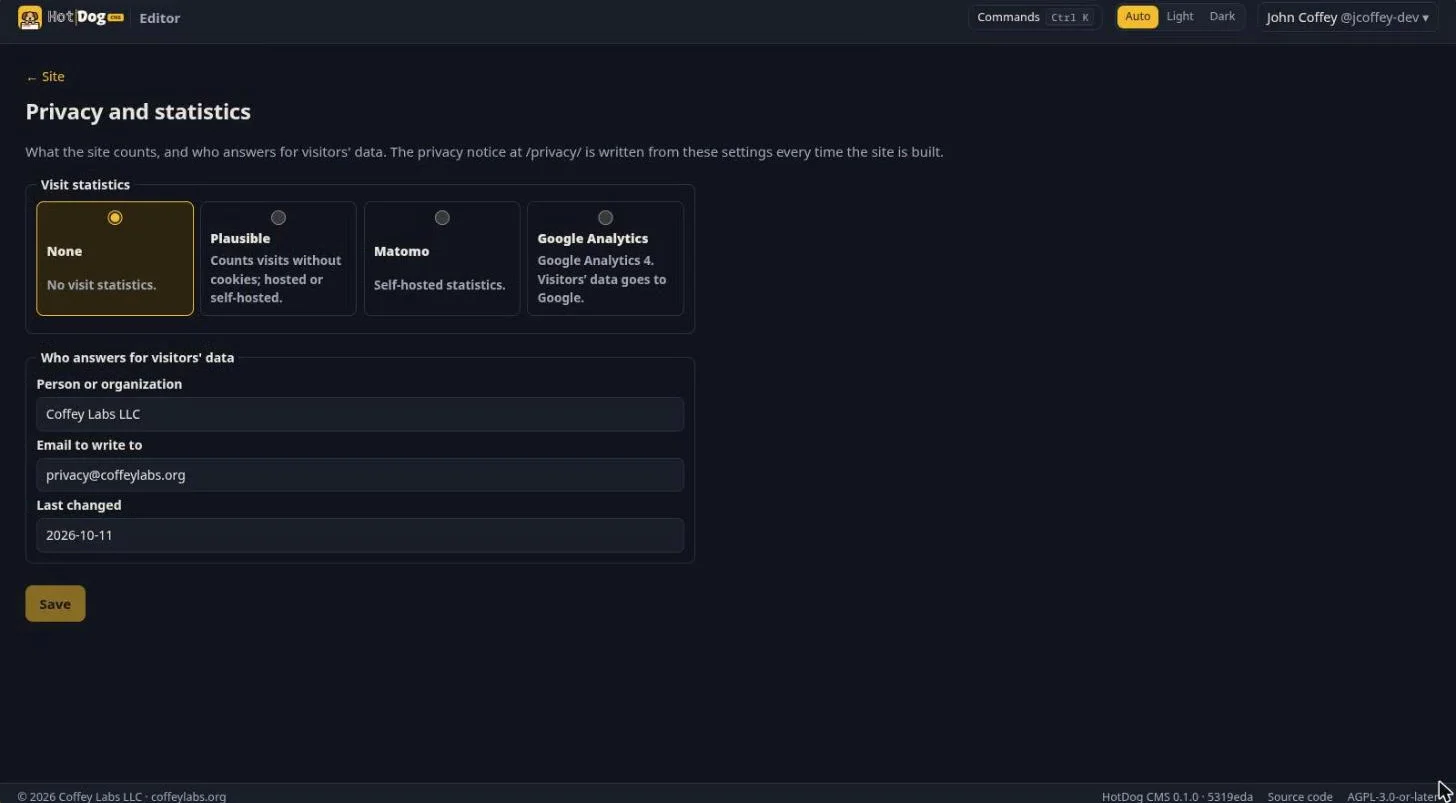1456x803 pixels.
Task: Click 'Self-hosted statistics.' description text
Action: (440, 285)
